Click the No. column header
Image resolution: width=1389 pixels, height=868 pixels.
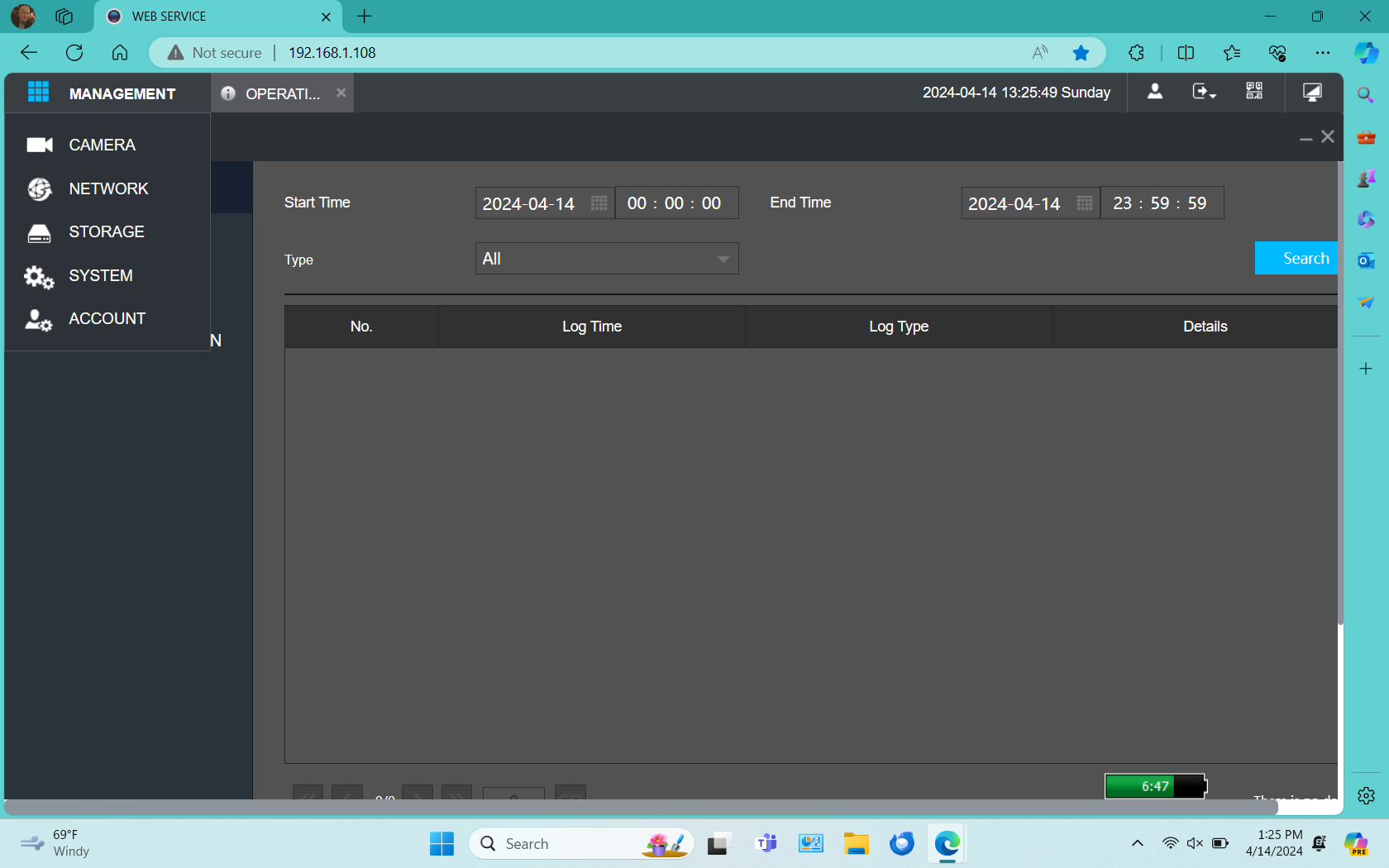click(x=361, y=327)
